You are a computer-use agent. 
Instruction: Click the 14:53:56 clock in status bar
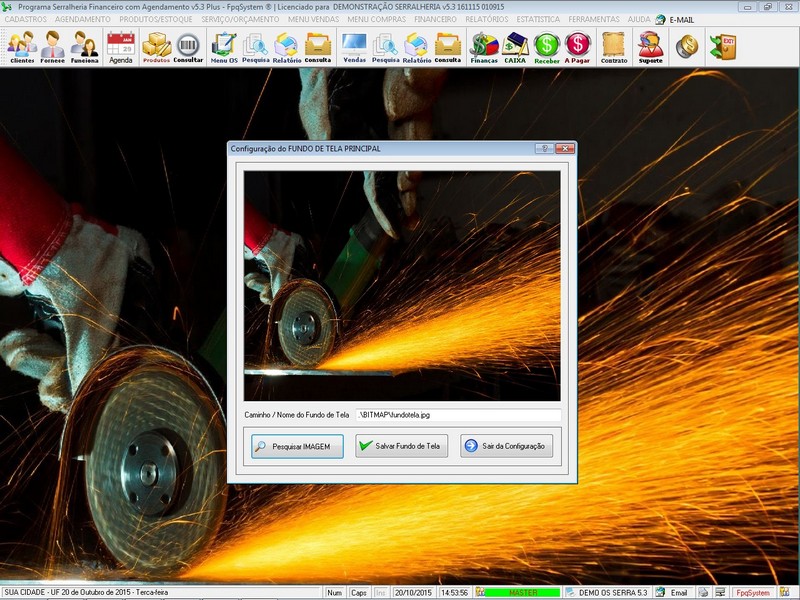454,592
